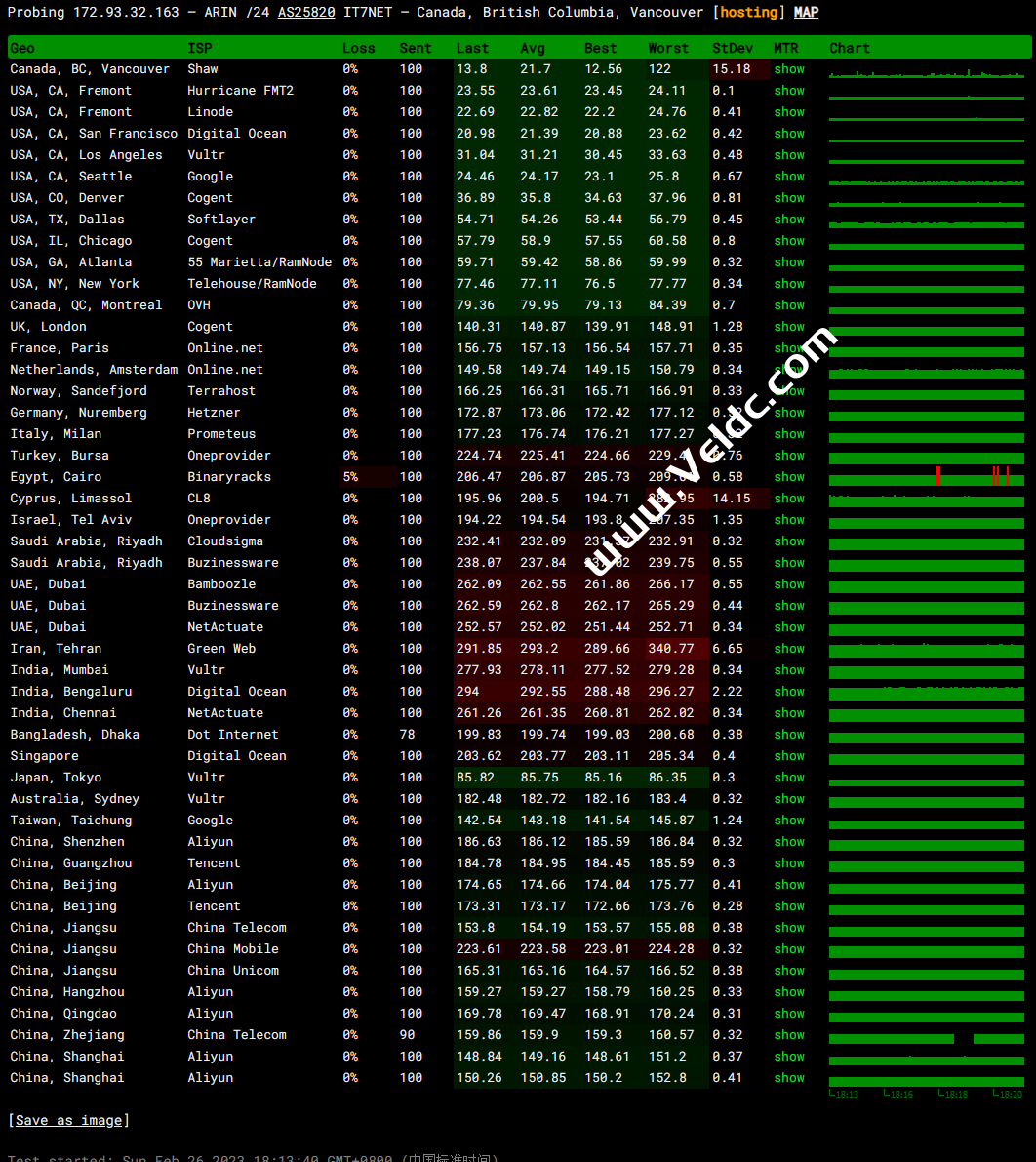1036x1162 pixels.
Task: Select the 78 sent value for Dhaka
Action: point(408,735)
